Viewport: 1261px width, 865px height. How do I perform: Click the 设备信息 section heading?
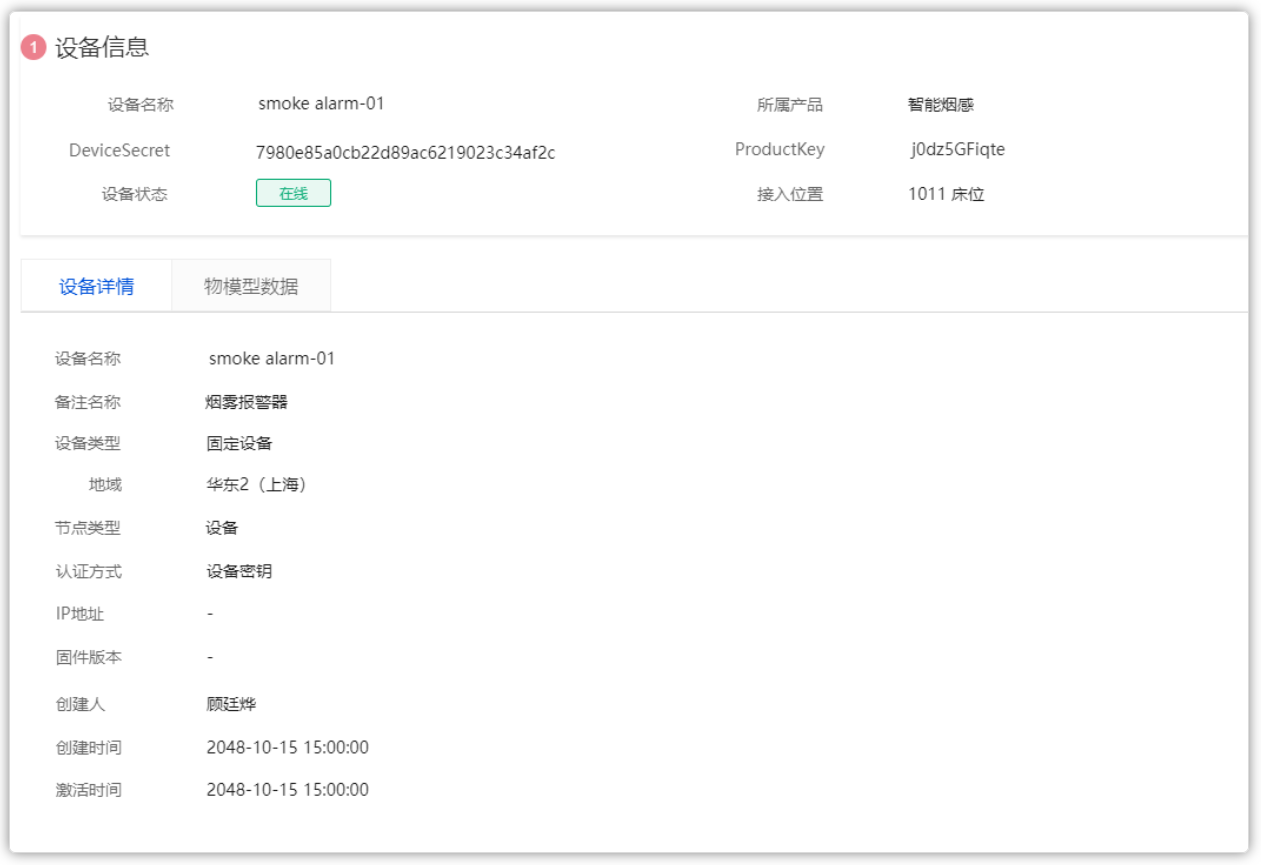tap(102, 47)
